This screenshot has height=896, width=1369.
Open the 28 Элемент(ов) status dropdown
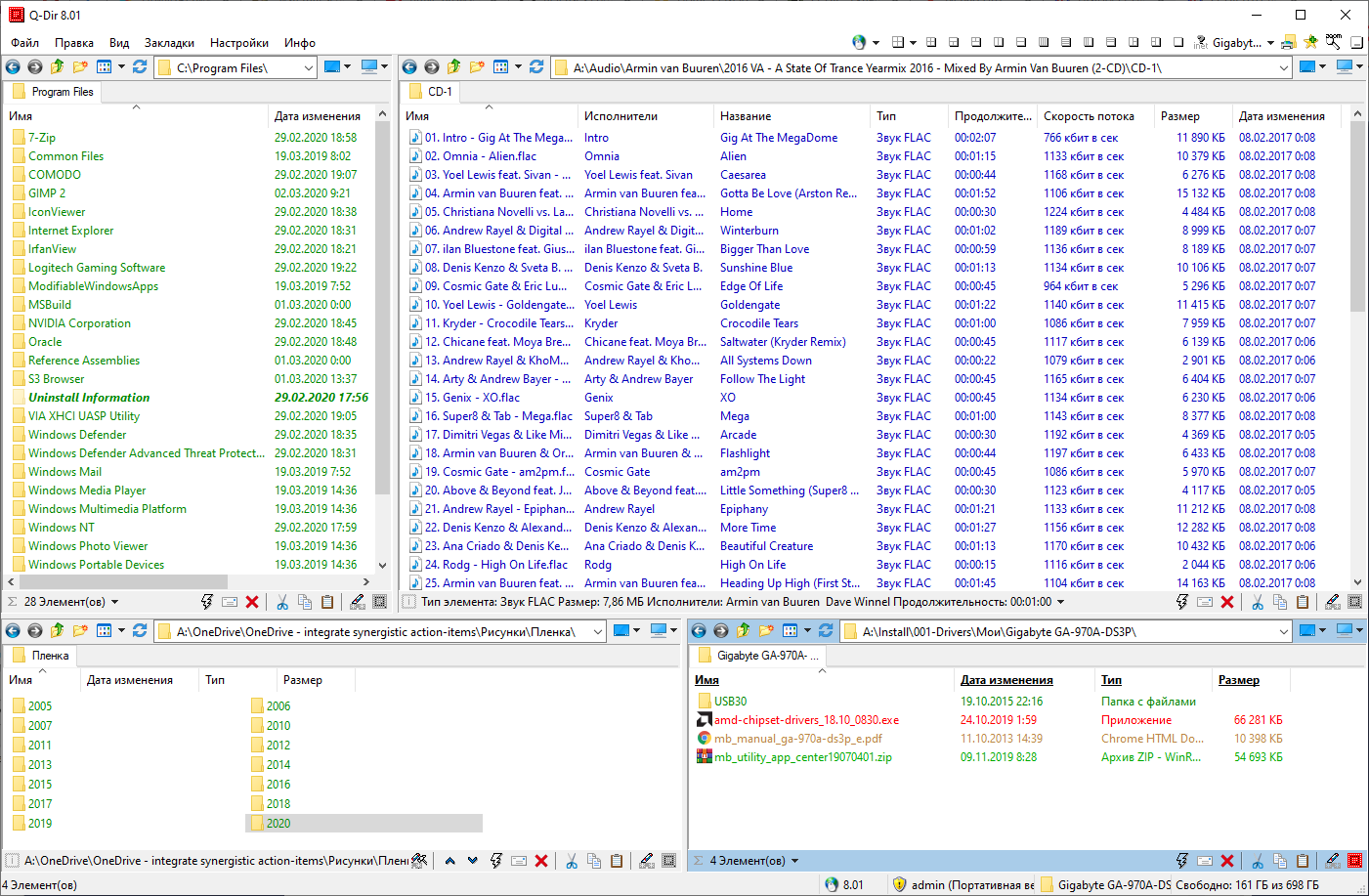coord(114,602)
